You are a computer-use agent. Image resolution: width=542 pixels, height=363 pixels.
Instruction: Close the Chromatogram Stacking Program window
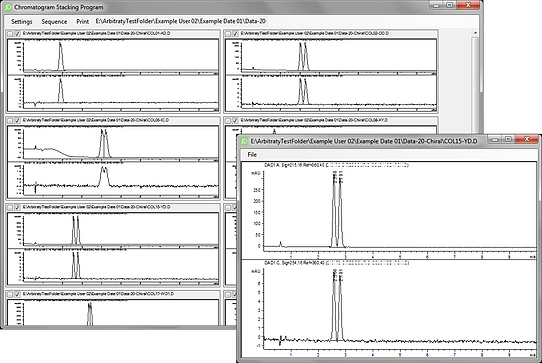[x=468, y=5]
